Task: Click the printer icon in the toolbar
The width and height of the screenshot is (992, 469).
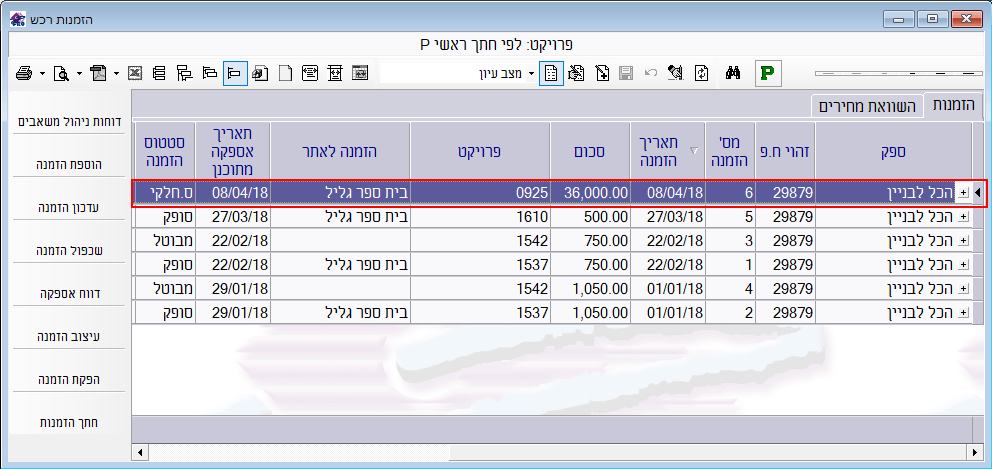Action: tap(25, 73)
